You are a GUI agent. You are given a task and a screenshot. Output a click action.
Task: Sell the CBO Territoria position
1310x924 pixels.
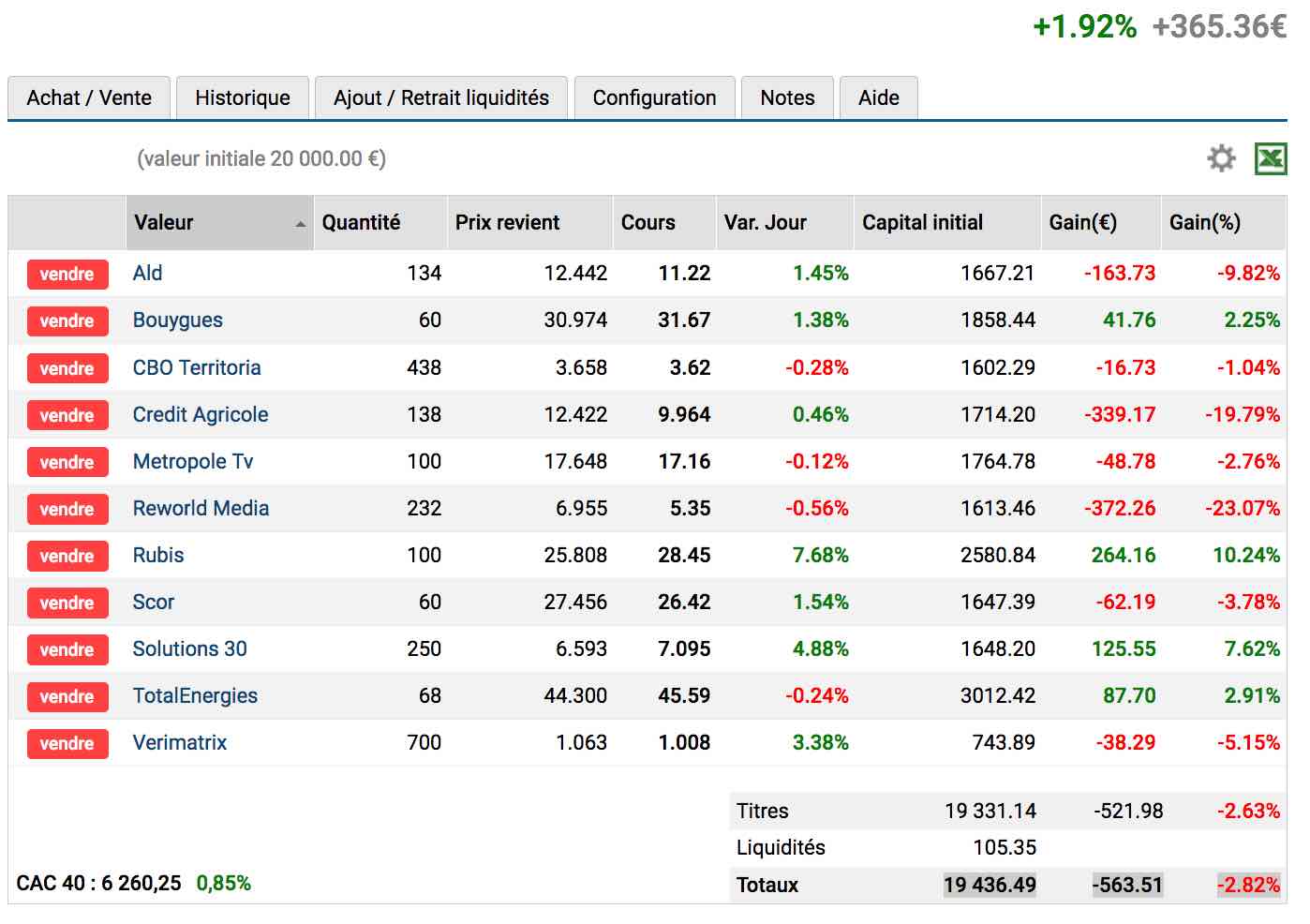point(67,368)
